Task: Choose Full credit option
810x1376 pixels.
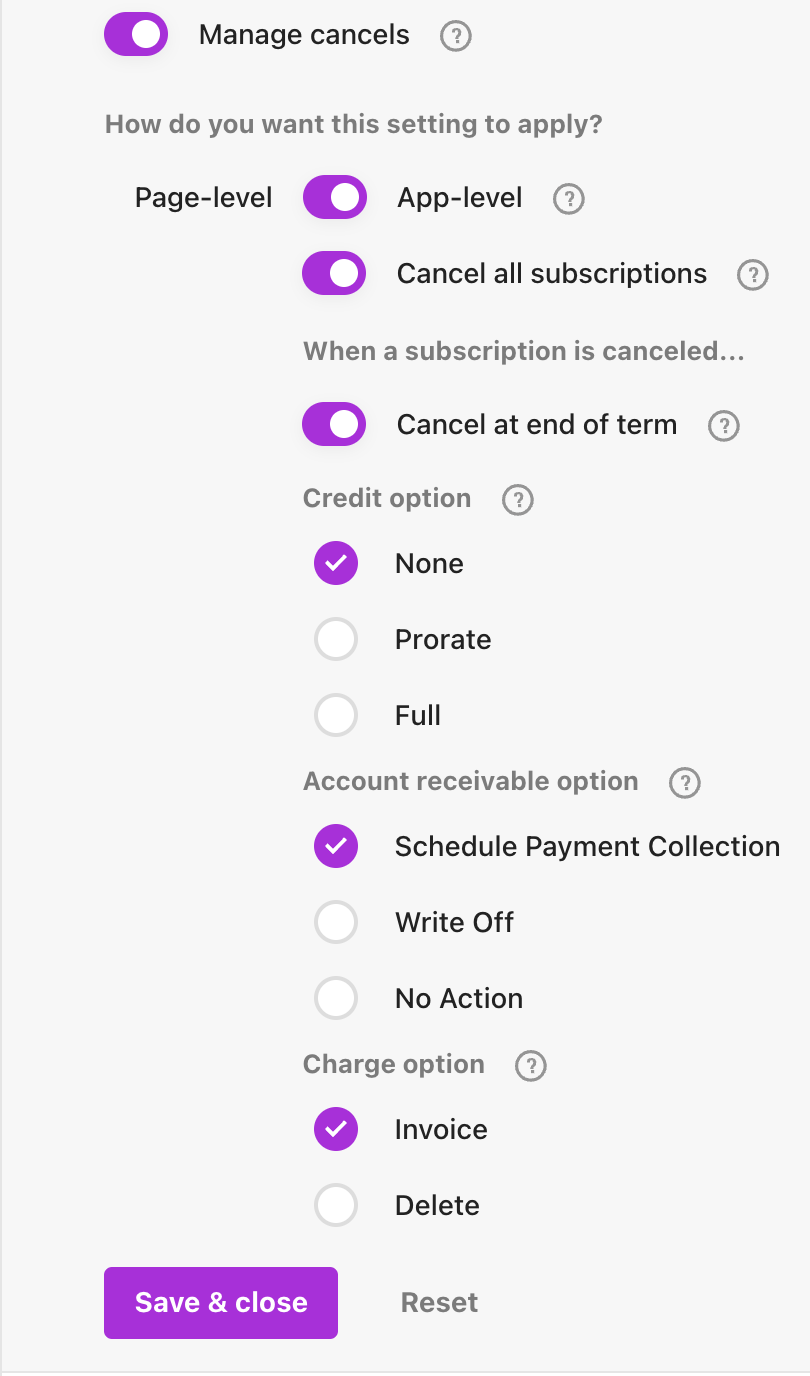Action: point(336,716)
